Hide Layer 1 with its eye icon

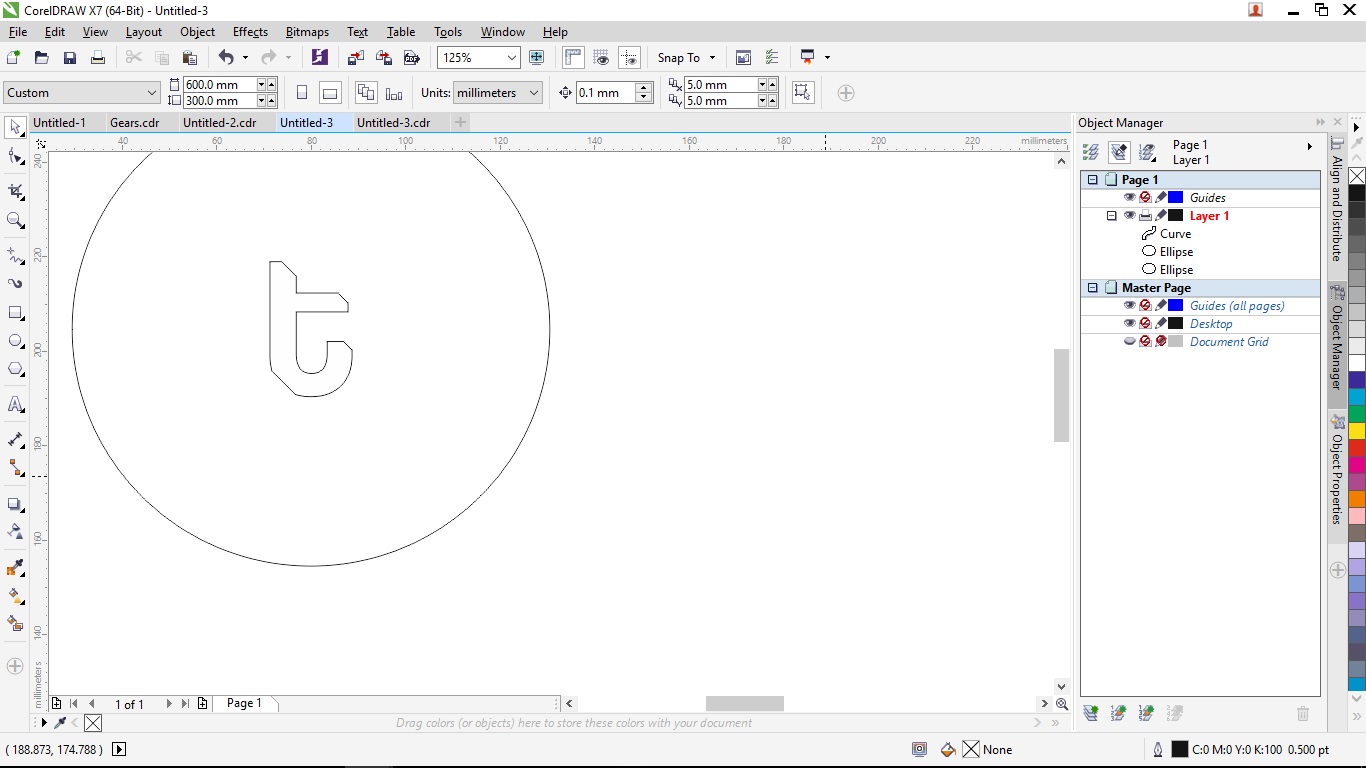pos(1129,216)
